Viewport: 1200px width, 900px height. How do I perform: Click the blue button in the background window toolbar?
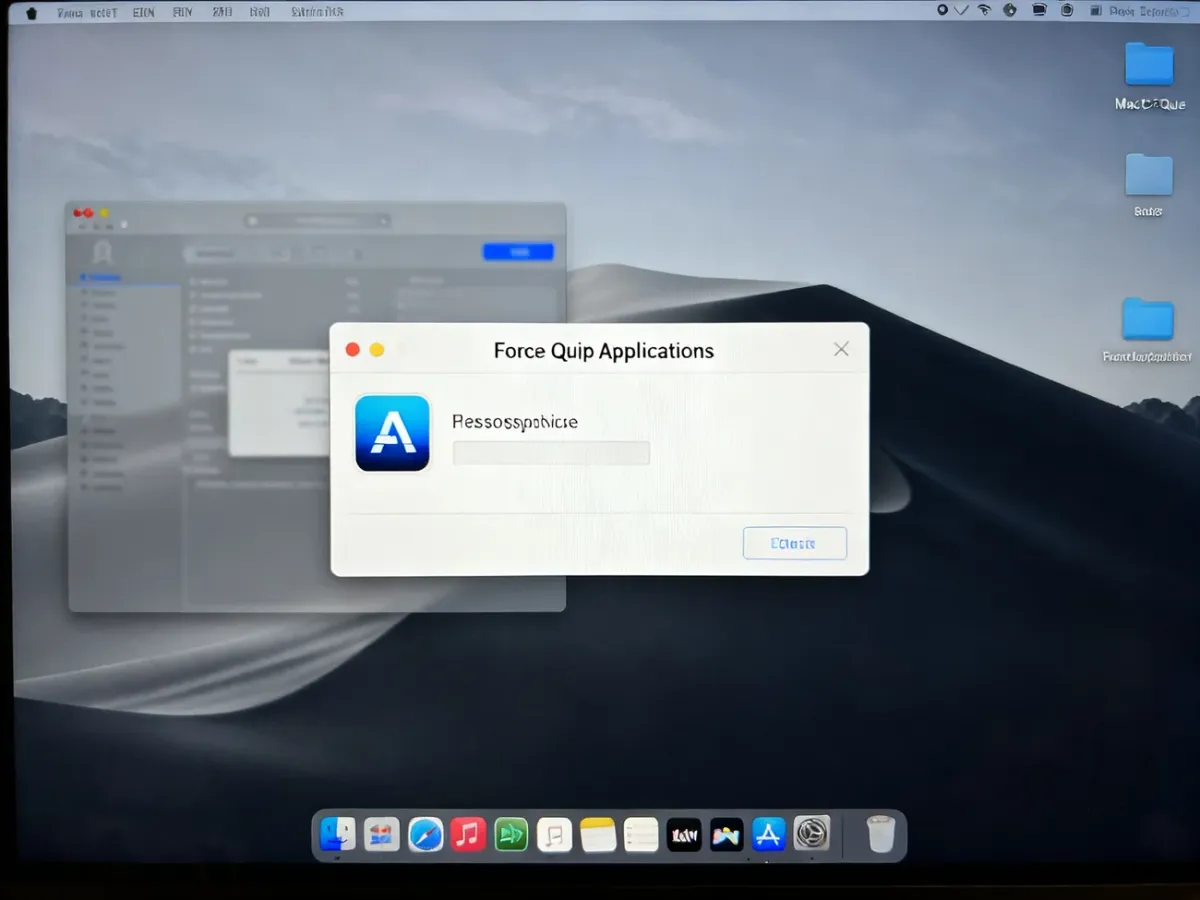pyautogui.click(x=518, y=252)
